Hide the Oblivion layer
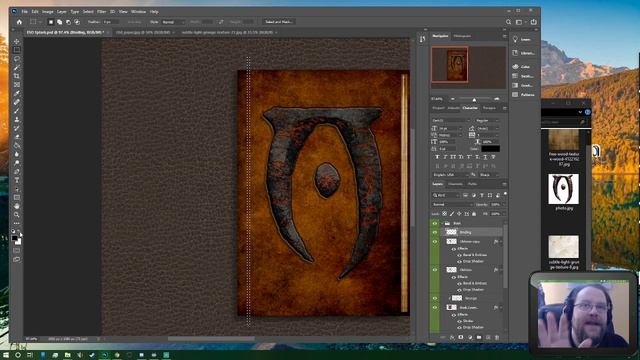This screenshot has width=640, height=360. (435, 270)
